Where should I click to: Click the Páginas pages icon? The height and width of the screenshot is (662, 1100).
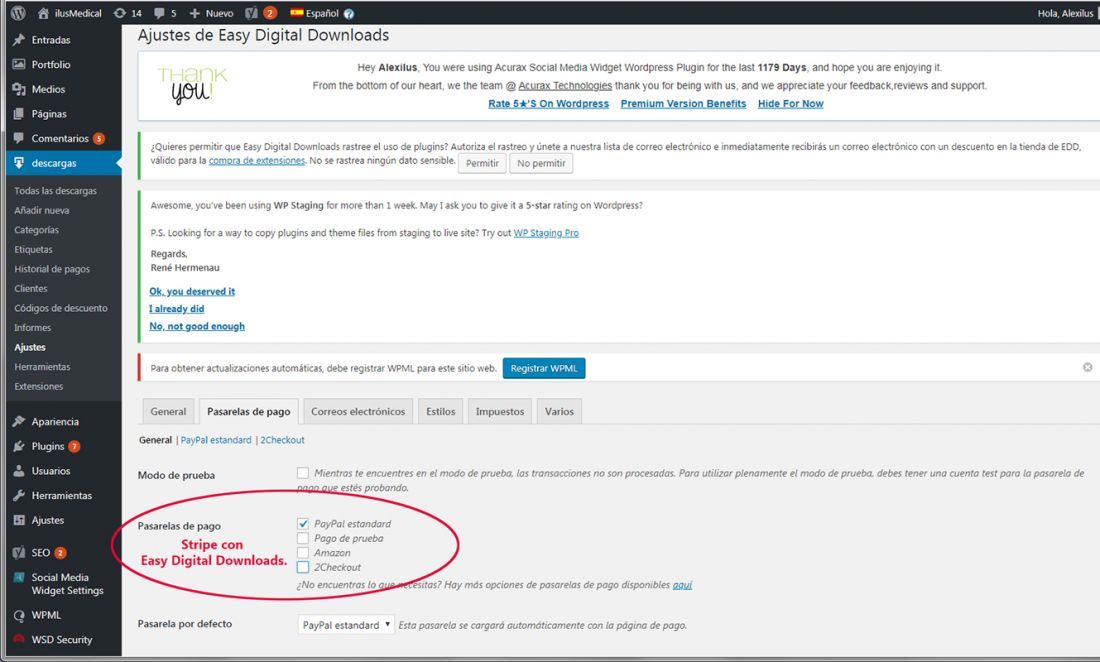click(19, 114)
